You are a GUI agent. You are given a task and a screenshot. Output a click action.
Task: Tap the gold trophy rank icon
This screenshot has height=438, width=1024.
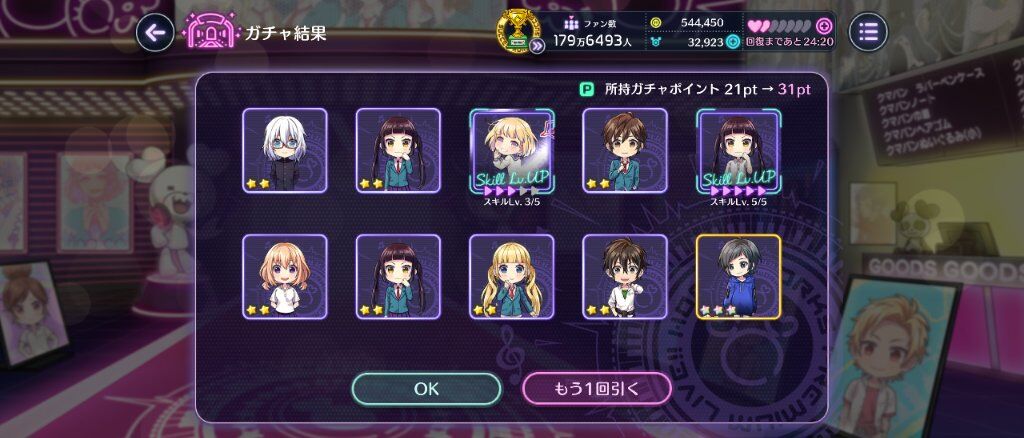[x=519, y=30]
